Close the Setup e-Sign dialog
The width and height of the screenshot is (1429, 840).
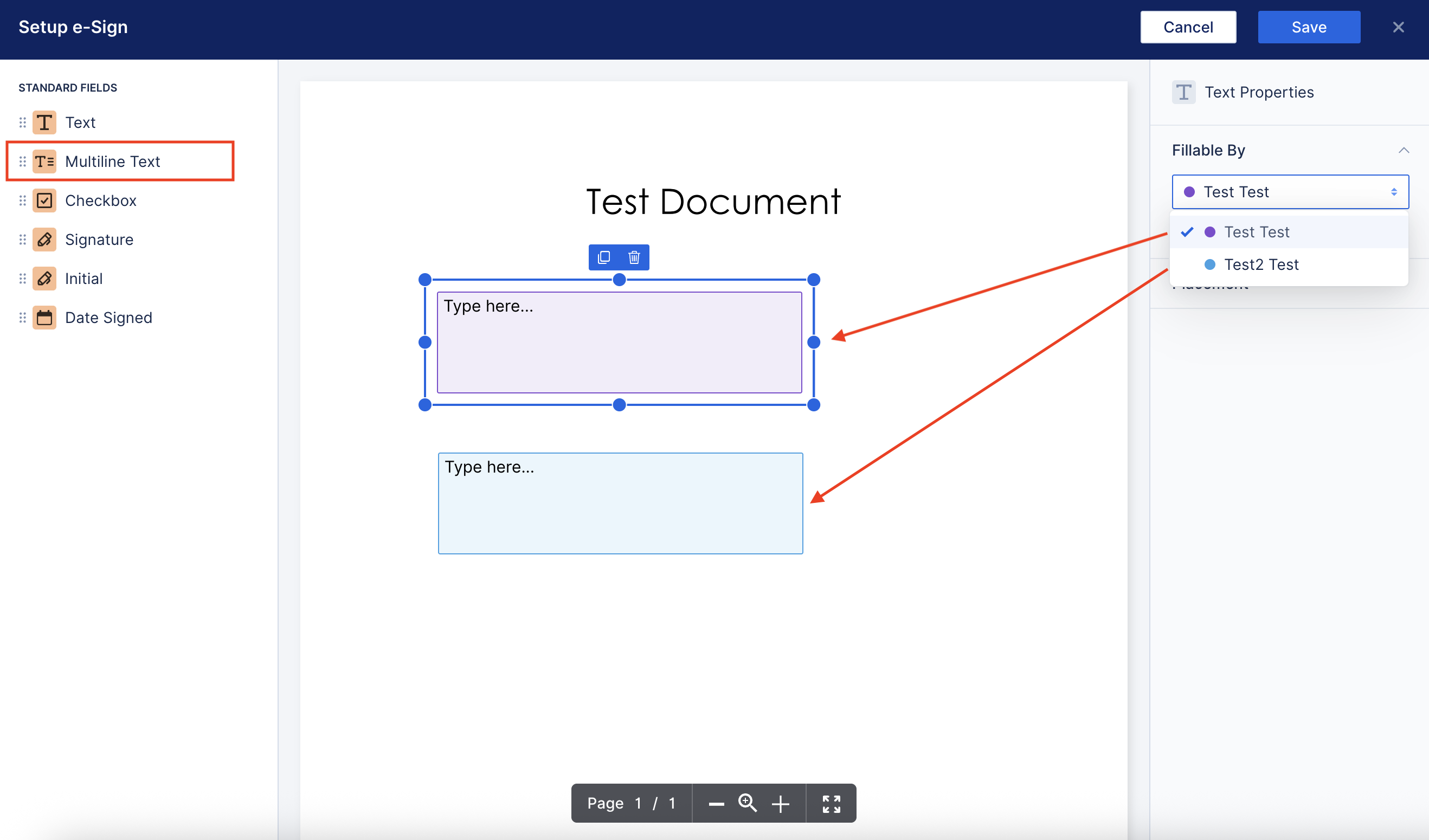click(x=1398, y=27)
